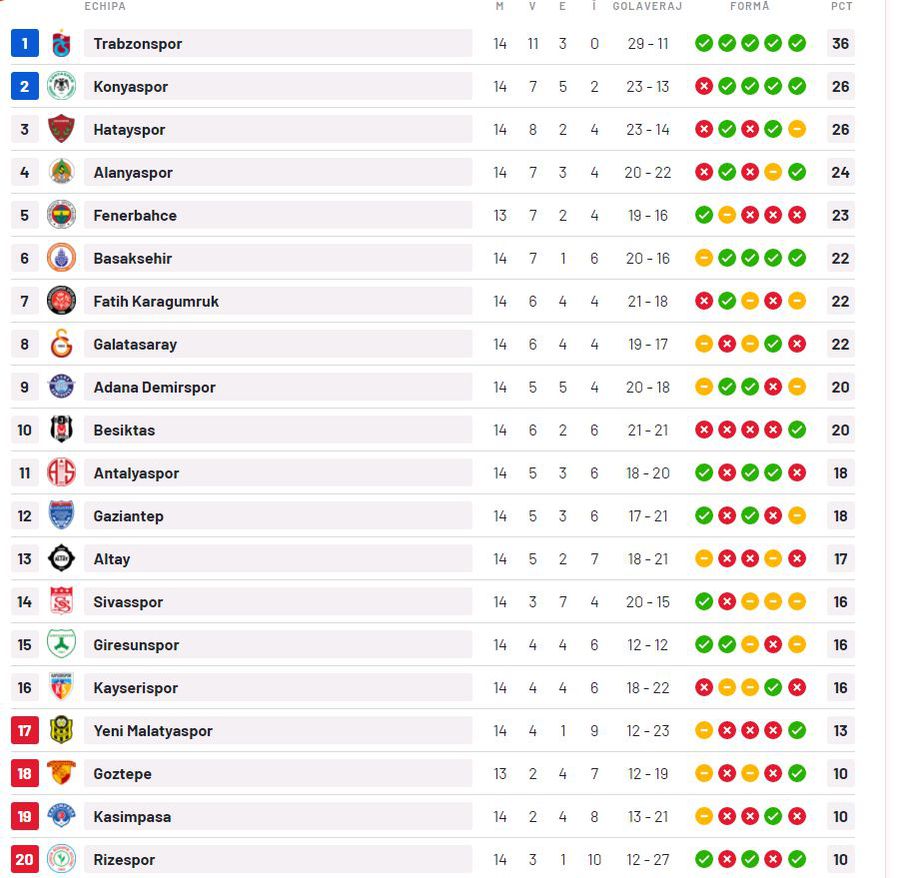Open the Adana Demirspor team link
Screen dimensions: 900x878
click(154, 387)
